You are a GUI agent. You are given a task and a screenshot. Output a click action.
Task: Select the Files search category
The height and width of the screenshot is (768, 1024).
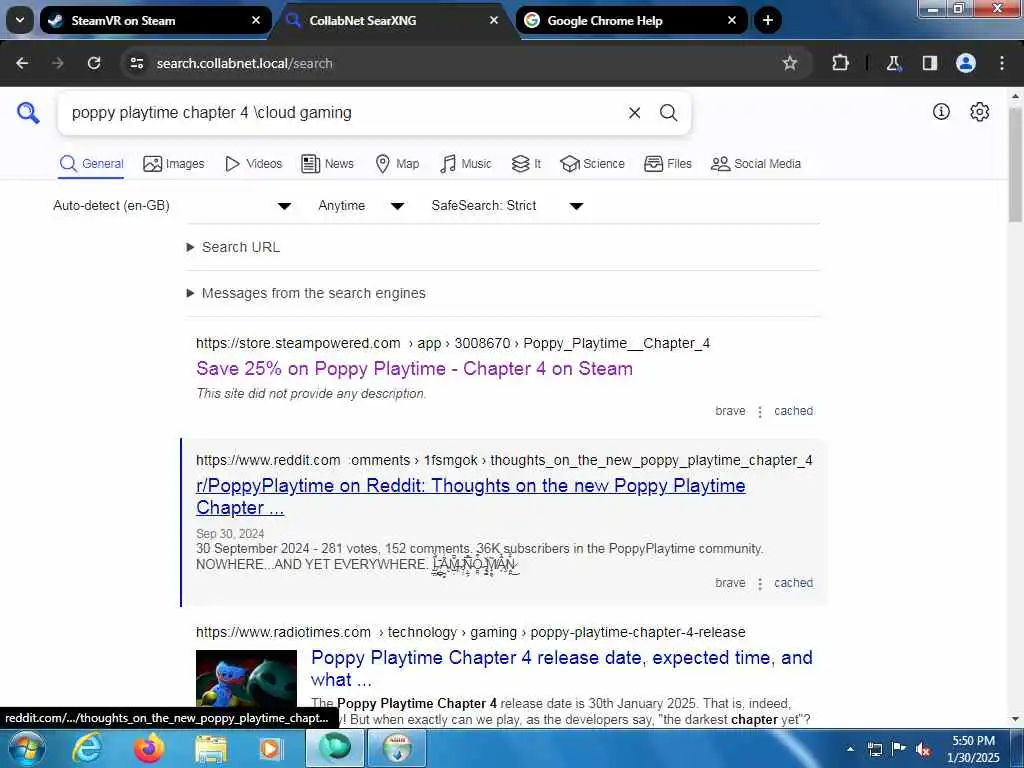667,164
